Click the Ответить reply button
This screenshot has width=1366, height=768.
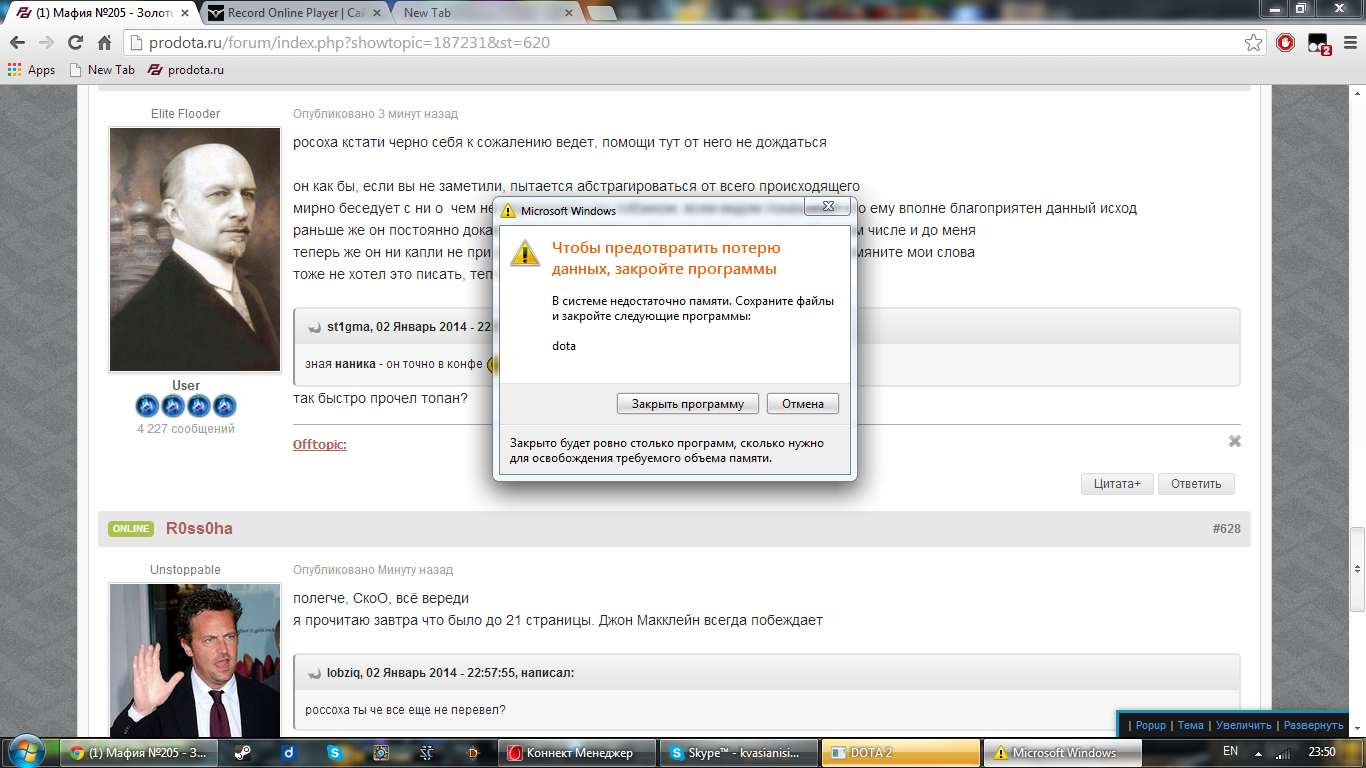pos(1194,483)
